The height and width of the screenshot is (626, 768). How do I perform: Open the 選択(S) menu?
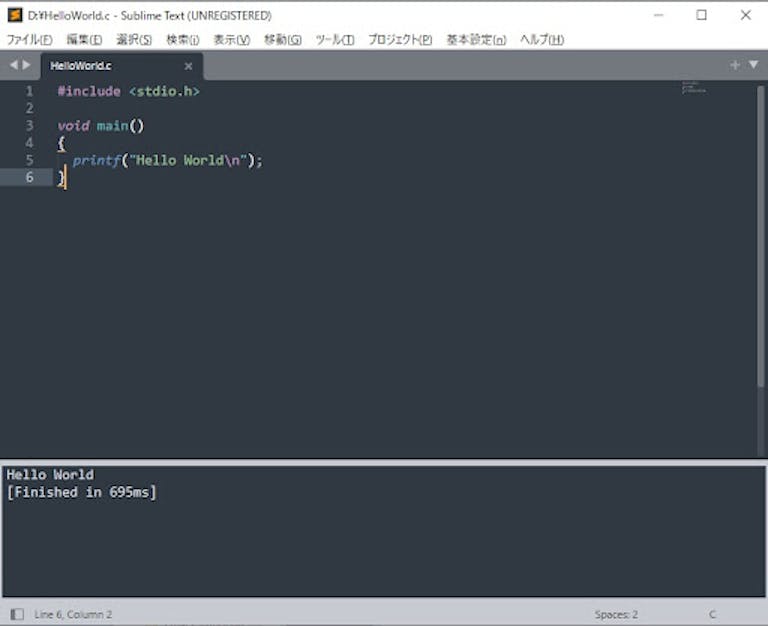pyautogui.click(x=134, y=39)
